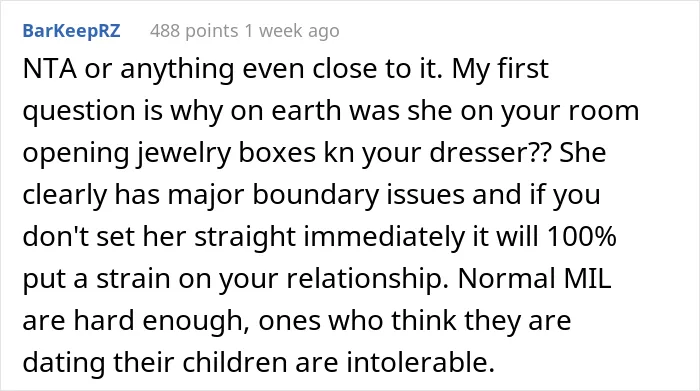Click the word 'clearly' in the comment
The height and width of the screenshot is (391, 700).
[x=65, y=196]
